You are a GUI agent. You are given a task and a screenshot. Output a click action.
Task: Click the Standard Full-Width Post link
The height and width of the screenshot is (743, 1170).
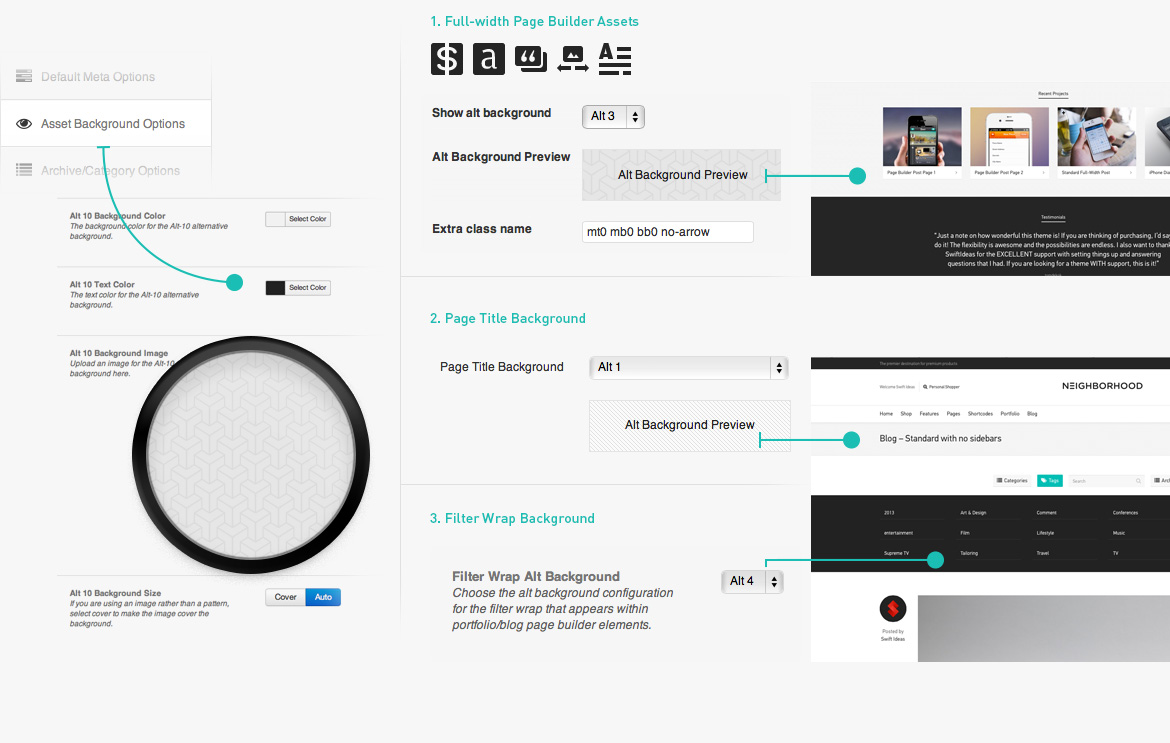coord(1086,172)
